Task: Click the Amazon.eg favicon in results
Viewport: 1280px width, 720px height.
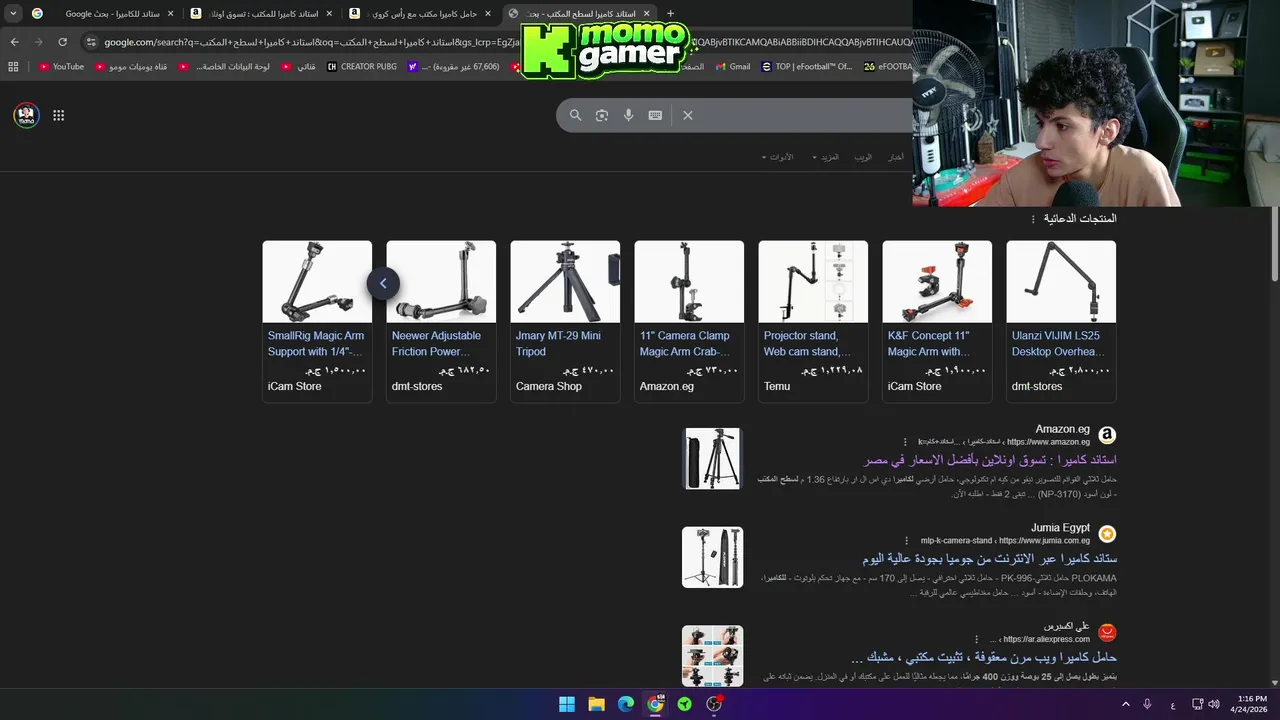Action: point(1107,435)
